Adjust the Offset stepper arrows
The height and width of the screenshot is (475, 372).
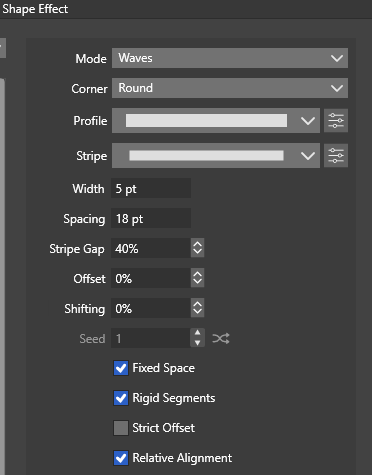coord(197,278)
